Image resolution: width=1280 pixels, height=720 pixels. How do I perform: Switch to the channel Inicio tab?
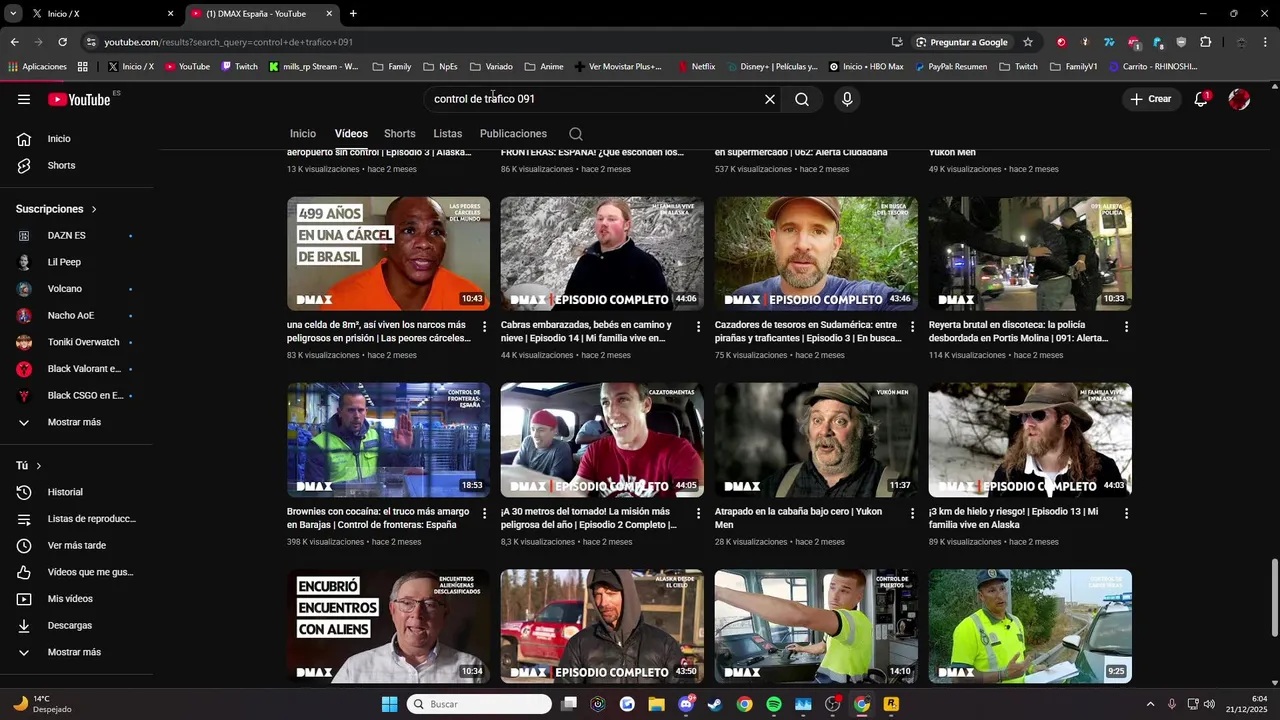tap(303, 134)
